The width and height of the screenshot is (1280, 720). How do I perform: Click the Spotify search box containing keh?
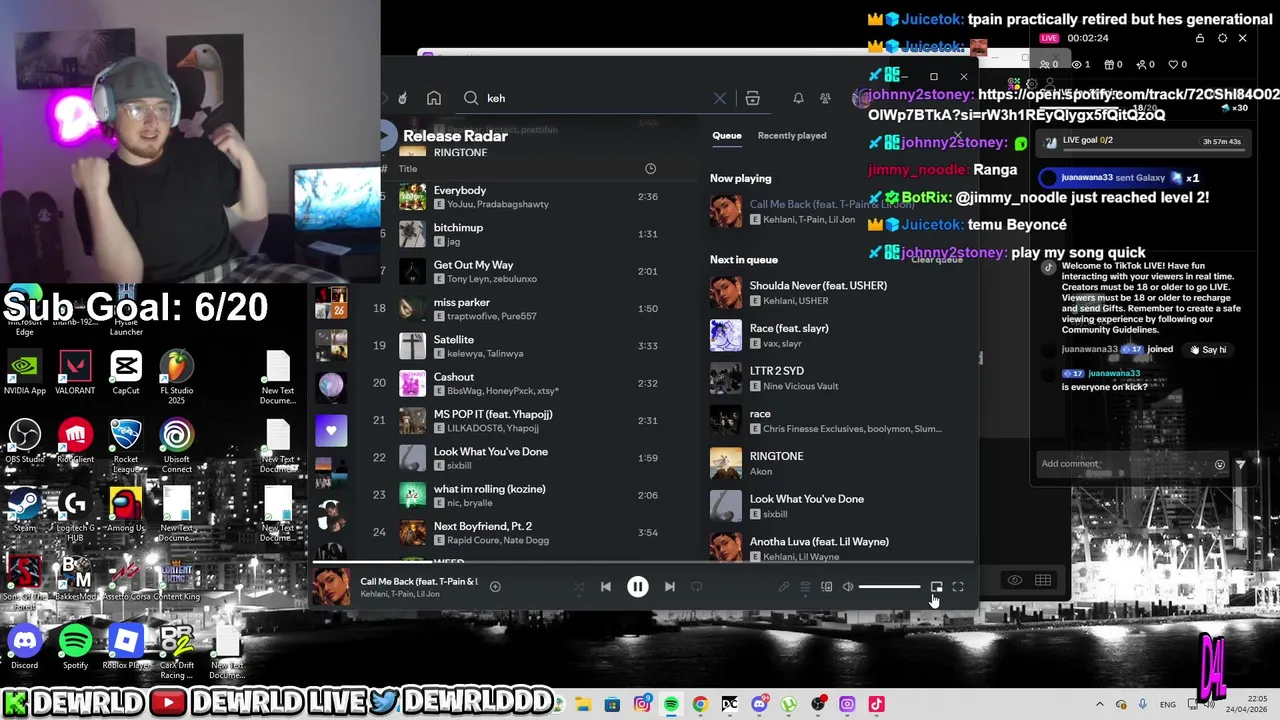pyautogui.click(x=595, y=98)
